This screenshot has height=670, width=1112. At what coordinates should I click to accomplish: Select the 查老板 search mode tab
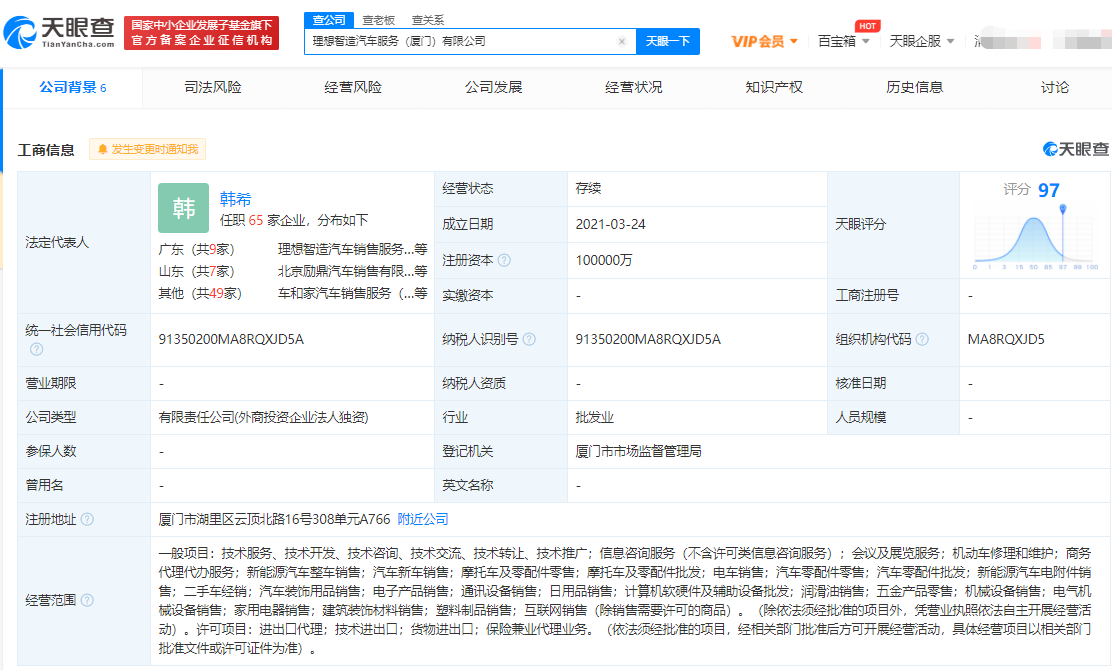click(378, 20)
